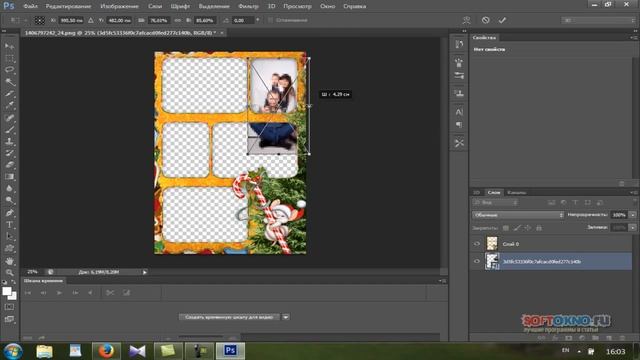Screen dimensions: 640x360
Task: Select the Gradient tool
Action: [9, 177]
